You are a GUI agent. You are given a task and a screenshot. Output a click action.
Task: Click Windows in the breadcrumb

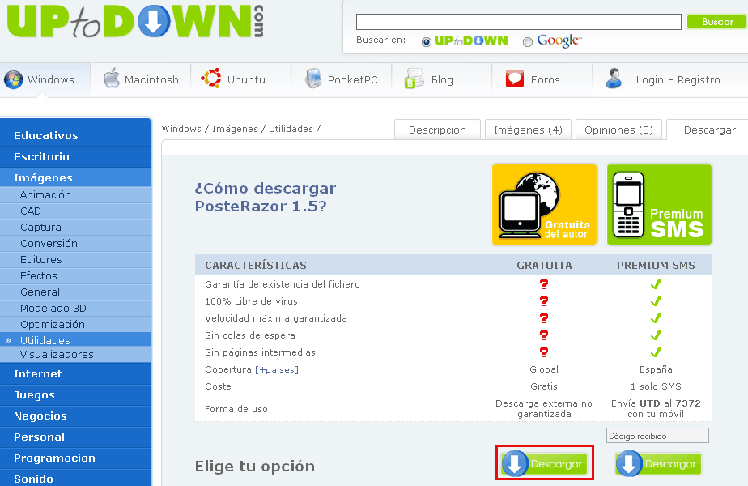[x=181, y=129]
